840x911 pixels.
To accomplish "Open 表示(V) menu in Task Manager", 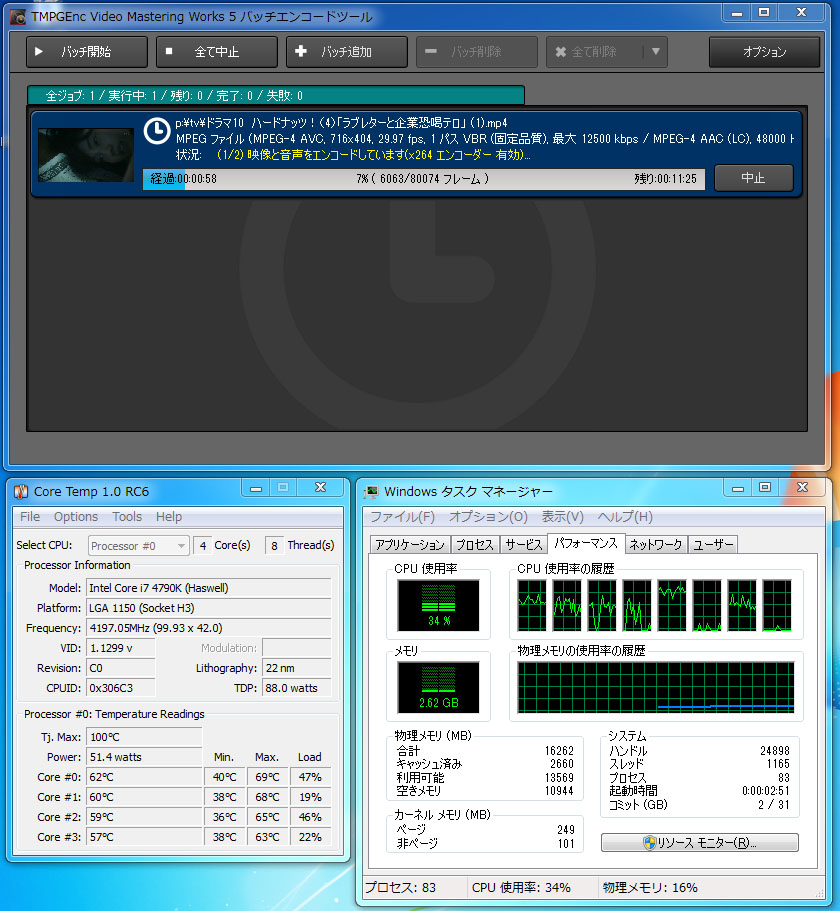I will point(562,517).
